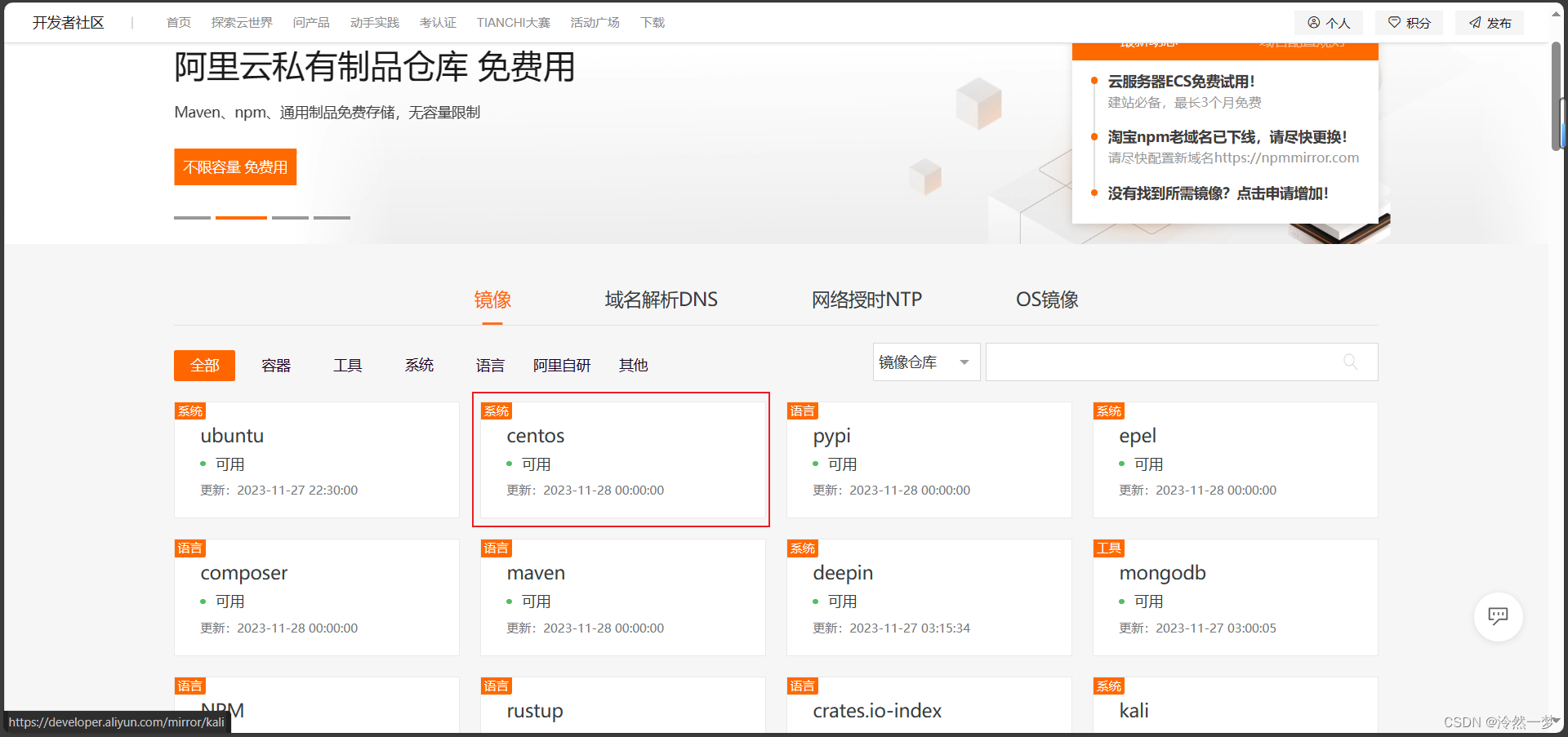Filter mirrors by 工具
1568x737 pixels.
click(x=347, y=365)
